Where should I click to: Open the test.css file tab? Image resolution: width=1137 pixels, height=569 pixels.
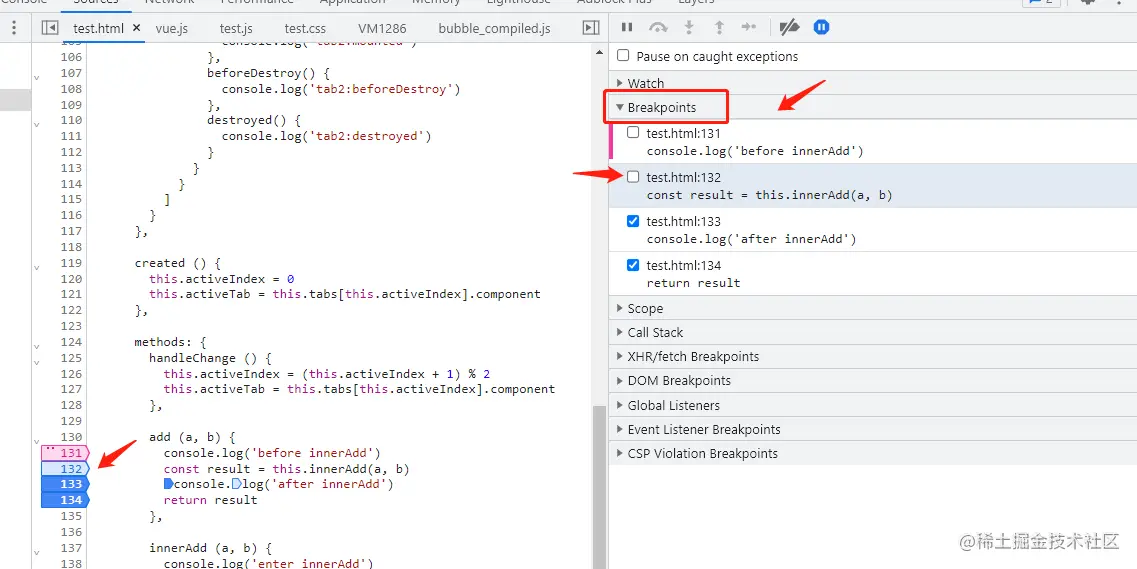click(x=305, y=28)
